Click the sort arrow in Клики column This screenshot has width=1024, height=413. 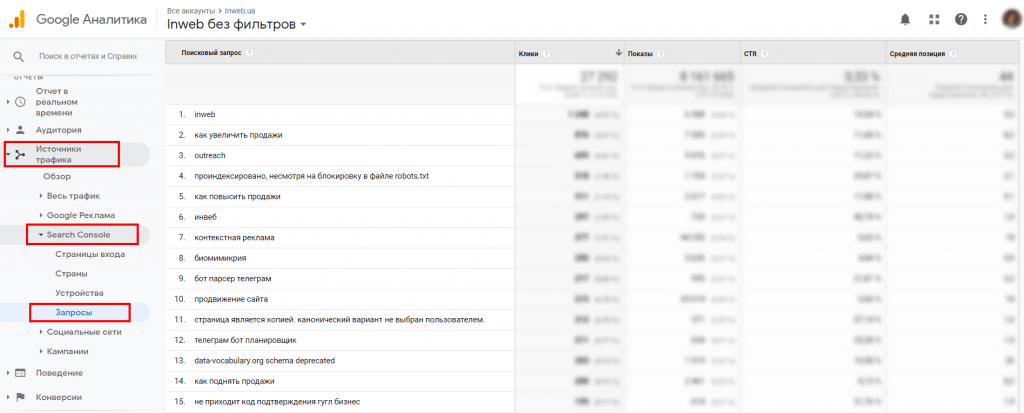pyautogui.click(x=618, y=53)
